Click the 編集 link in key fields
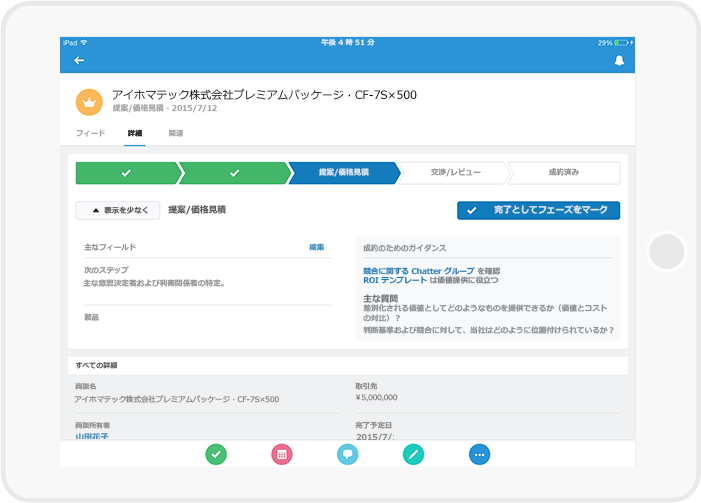The height and width of the screenshot is (503, 701). [316, 247]
